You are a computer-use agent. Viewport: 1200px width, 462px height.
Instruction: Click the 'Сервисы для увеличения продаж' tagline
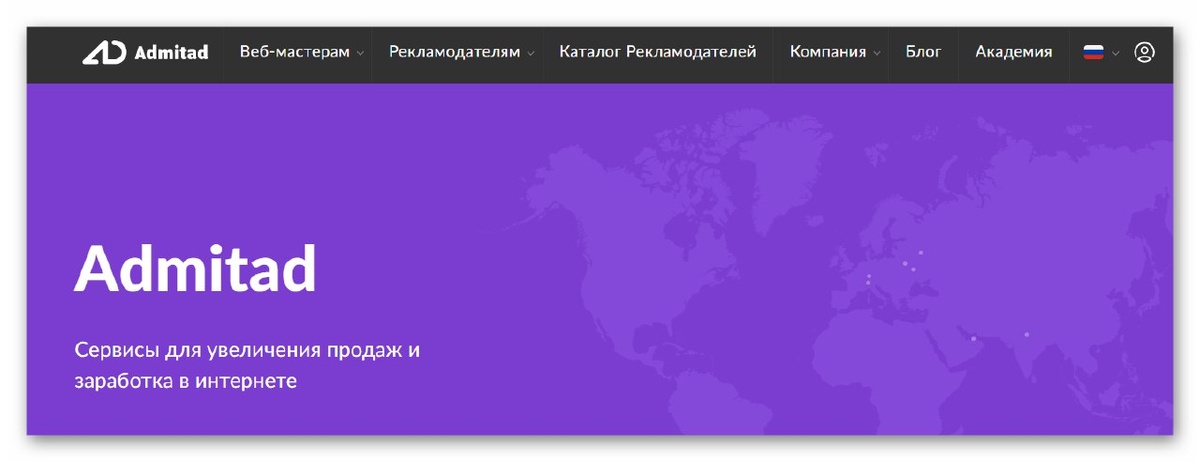(x=248, y=366)
